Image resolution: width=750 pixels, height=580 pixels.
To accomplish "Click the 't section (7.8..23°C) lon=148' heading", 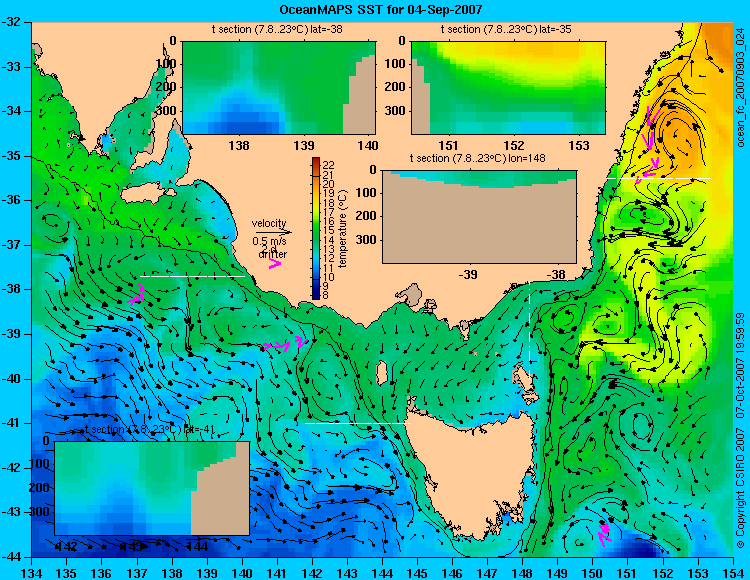I will pyautogui.click(x=477, y=158).
